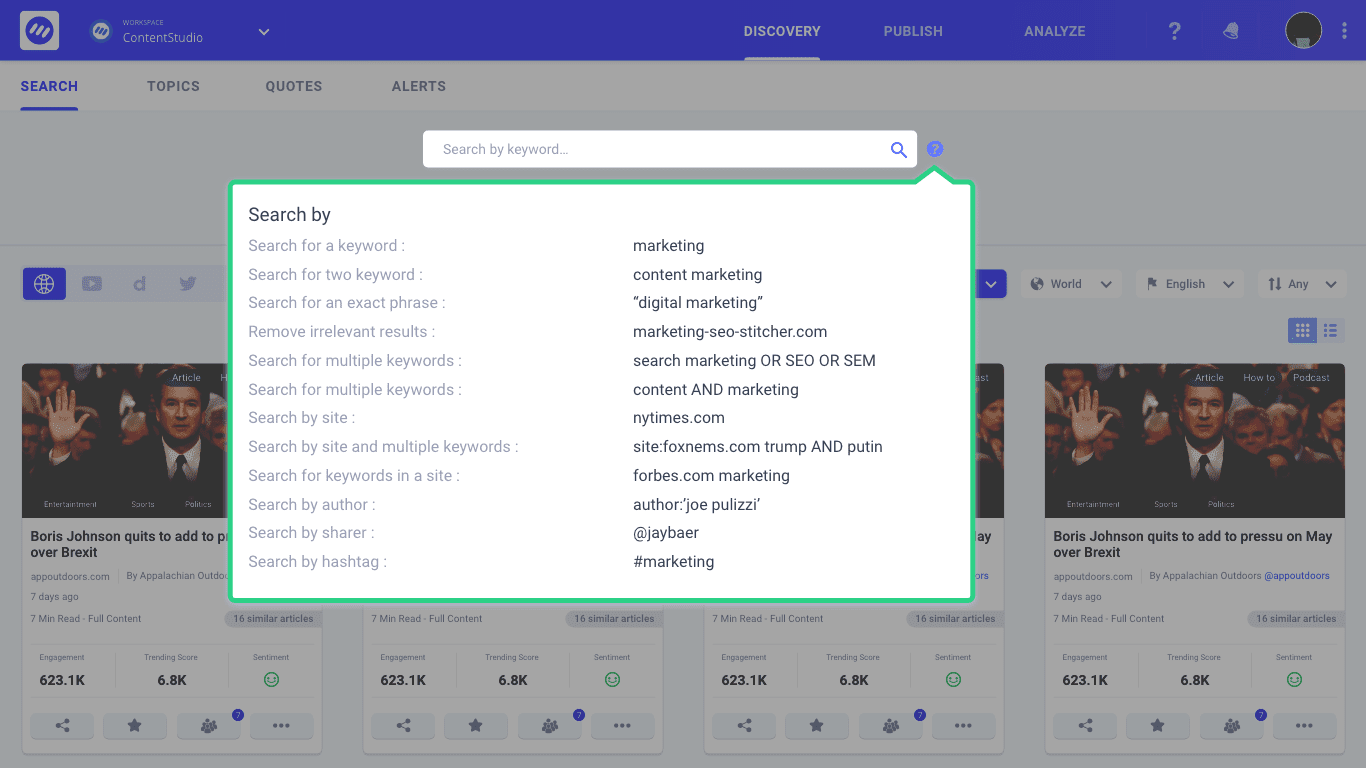This screenshot has width=1366, height=768.
Task: Open the Any sort dropdown
Action: click(x=1301, y=284)
